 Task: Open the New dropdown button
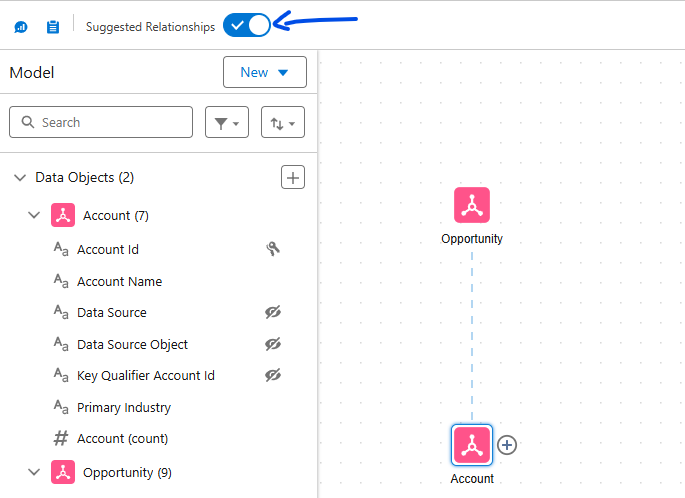pos(264,72)
